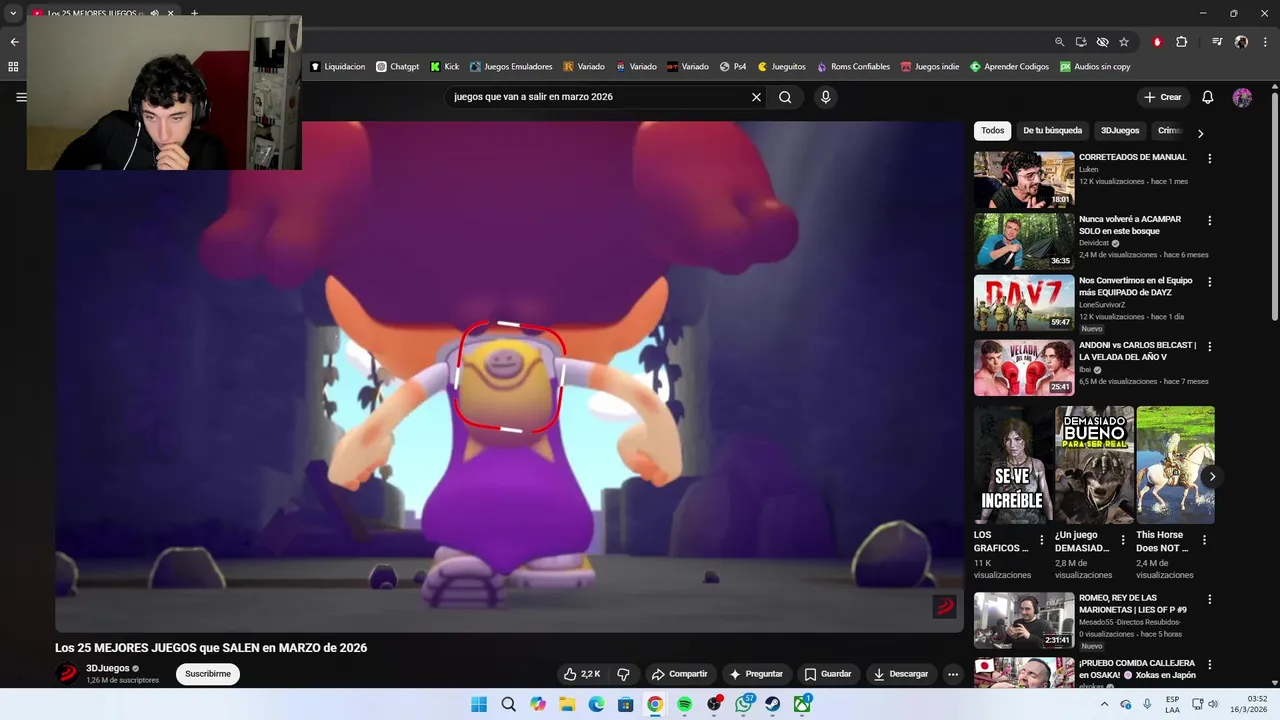Show hidden system tray icons chevron
Viewport: 1280px width, 720px height.
1104,704
